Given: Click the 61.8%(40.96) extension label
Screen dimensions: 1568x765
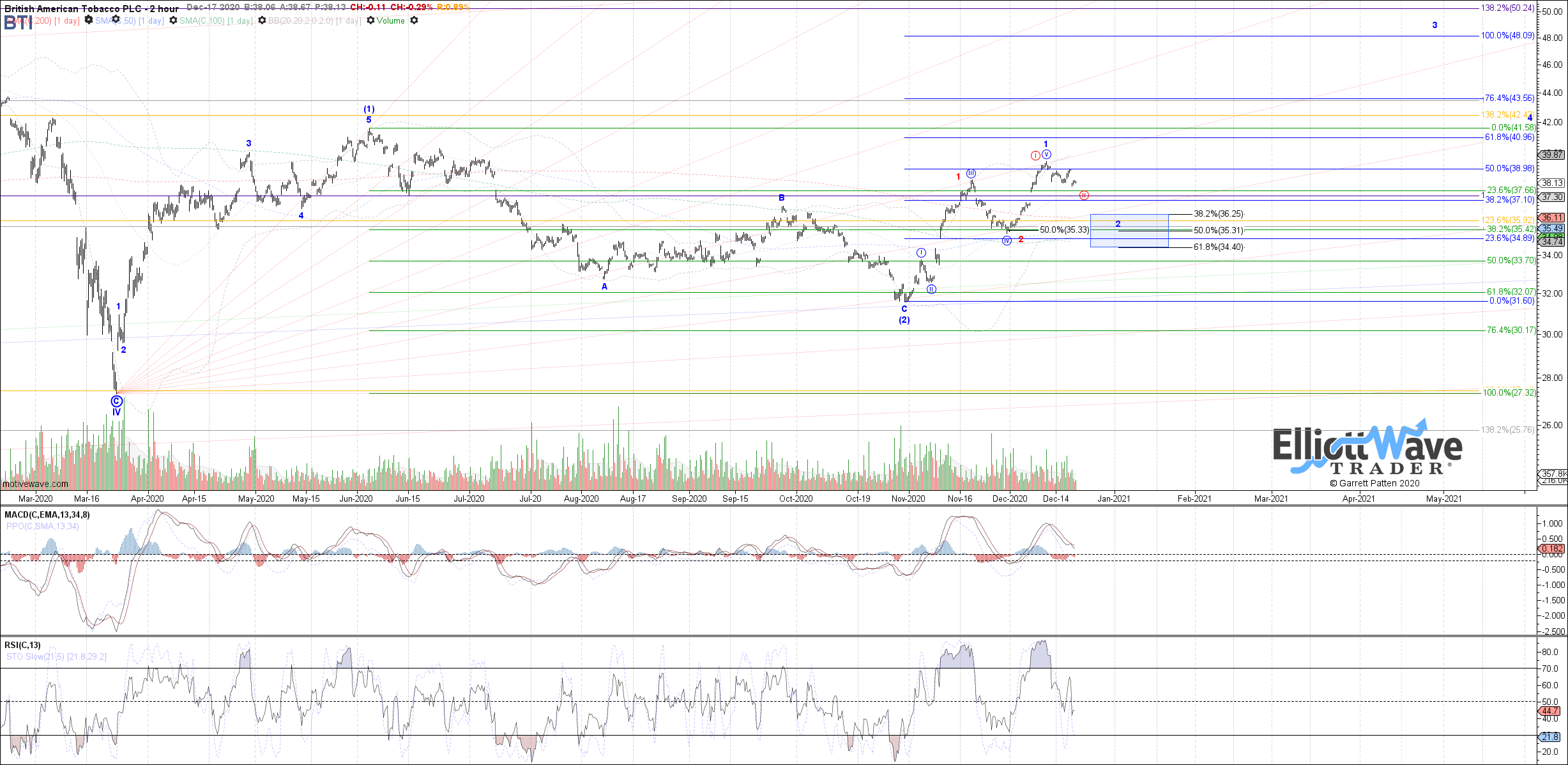Looking at the screenshot, I should coord(1509,137).
